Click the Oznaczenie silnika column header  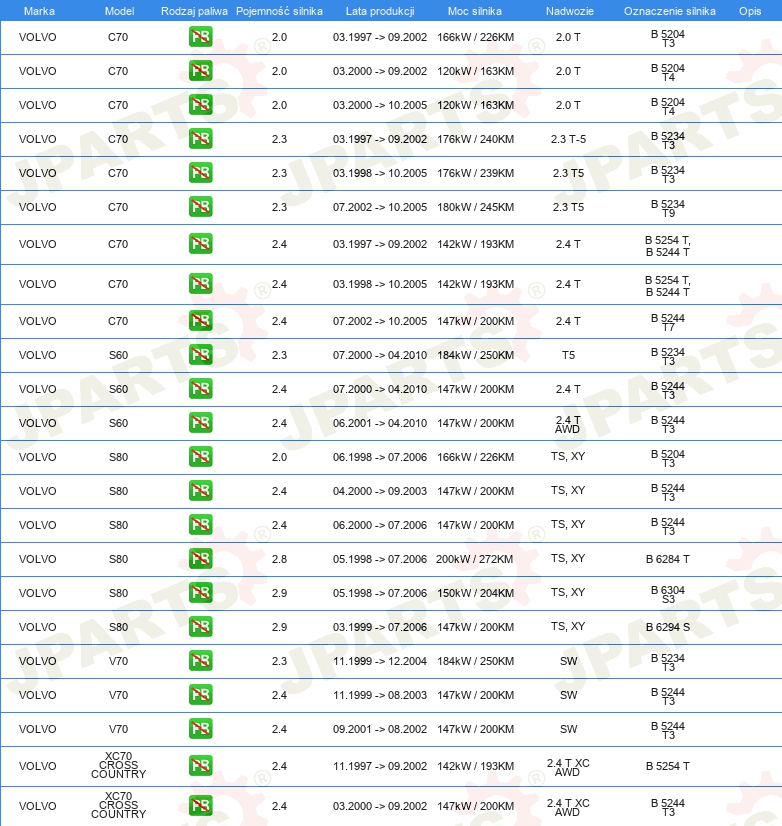click(x=670, y=11)
